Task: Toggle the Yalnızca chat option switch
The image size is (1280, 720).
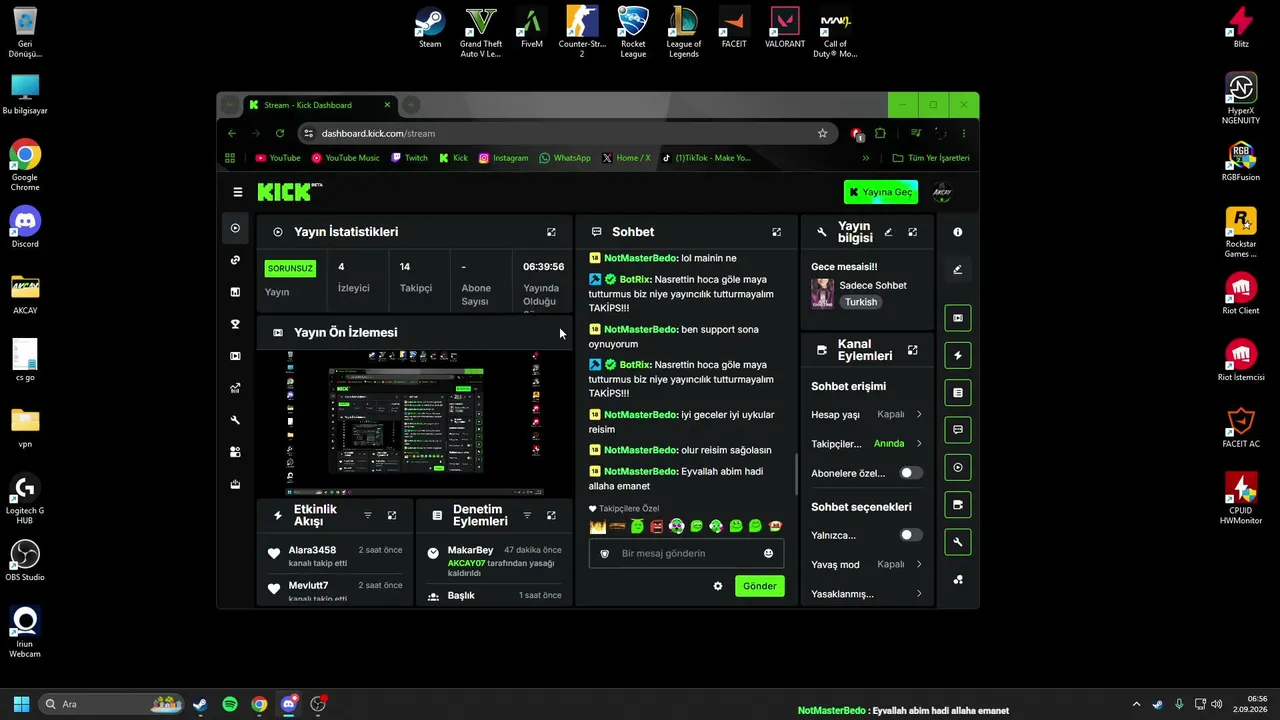Action: click(911, 535)
